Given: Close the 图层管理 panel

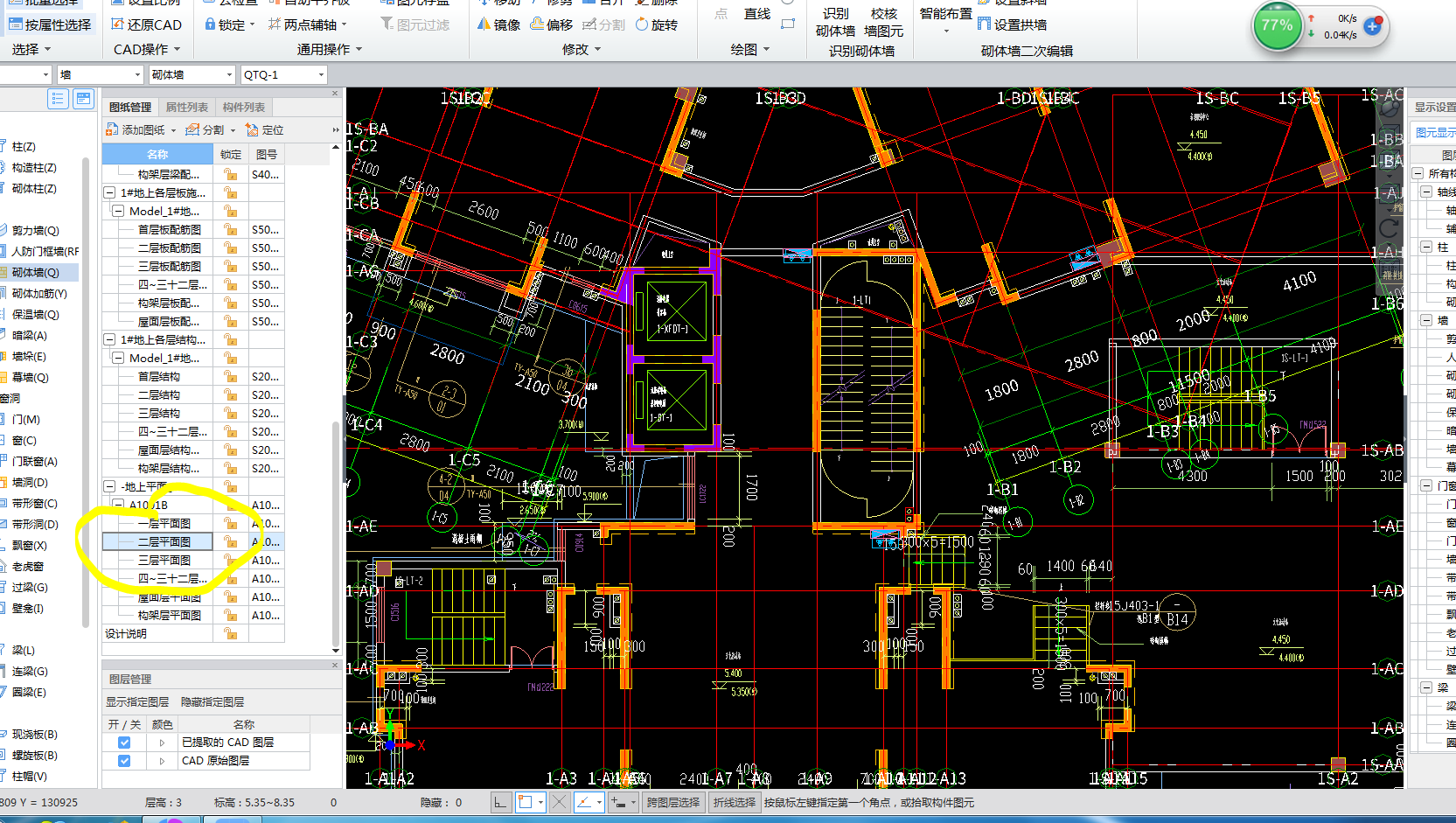Looking at the screenshot, I should click(335, 666).
